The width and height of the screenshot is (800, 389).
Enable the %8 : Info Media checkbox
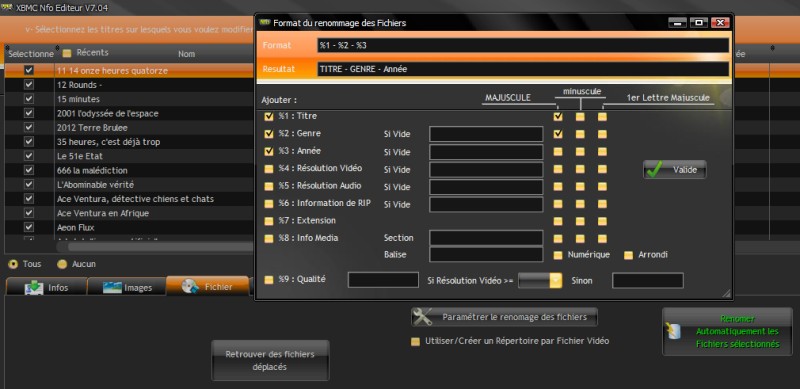(x=268, y=238)
